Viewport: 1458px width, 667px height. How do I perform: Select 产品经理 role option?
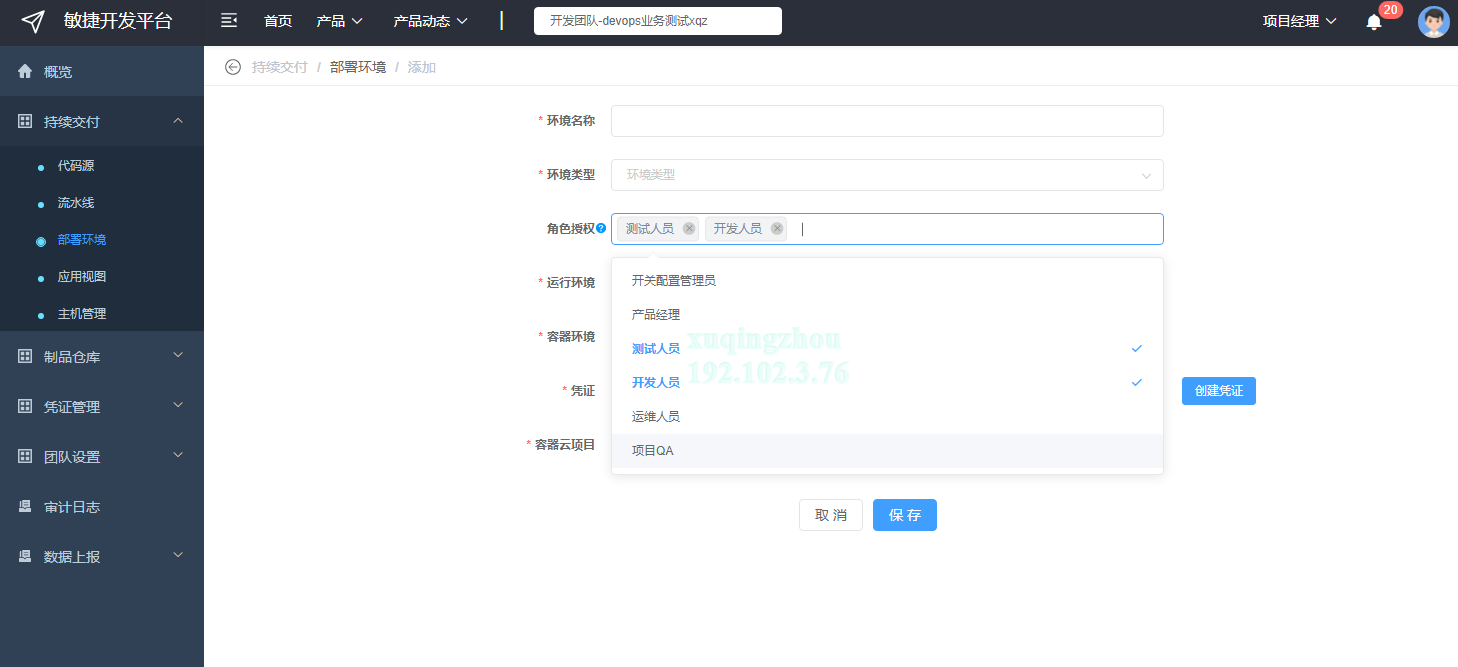[x=887, y=315]
